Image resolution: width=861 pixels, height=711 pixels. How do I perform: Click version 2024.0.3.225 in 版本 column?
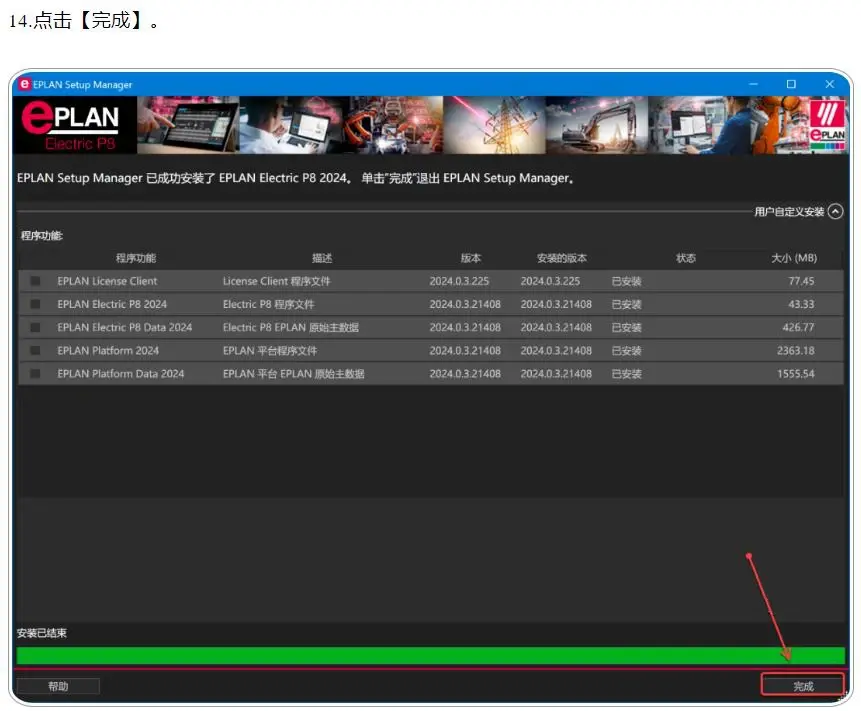(x=459, y=281)
